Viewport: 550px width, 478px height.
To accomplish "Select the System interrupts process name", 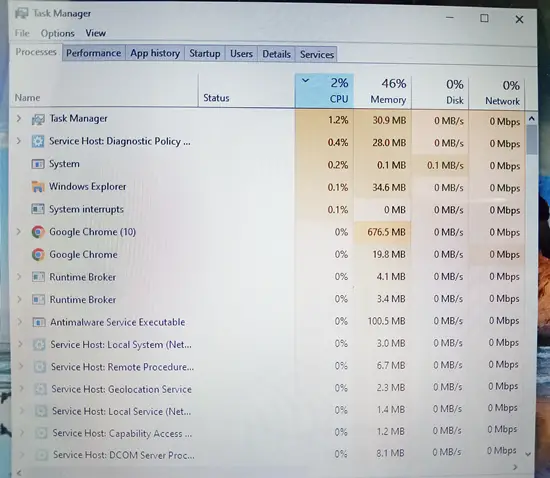I will [x=86, y=209].
